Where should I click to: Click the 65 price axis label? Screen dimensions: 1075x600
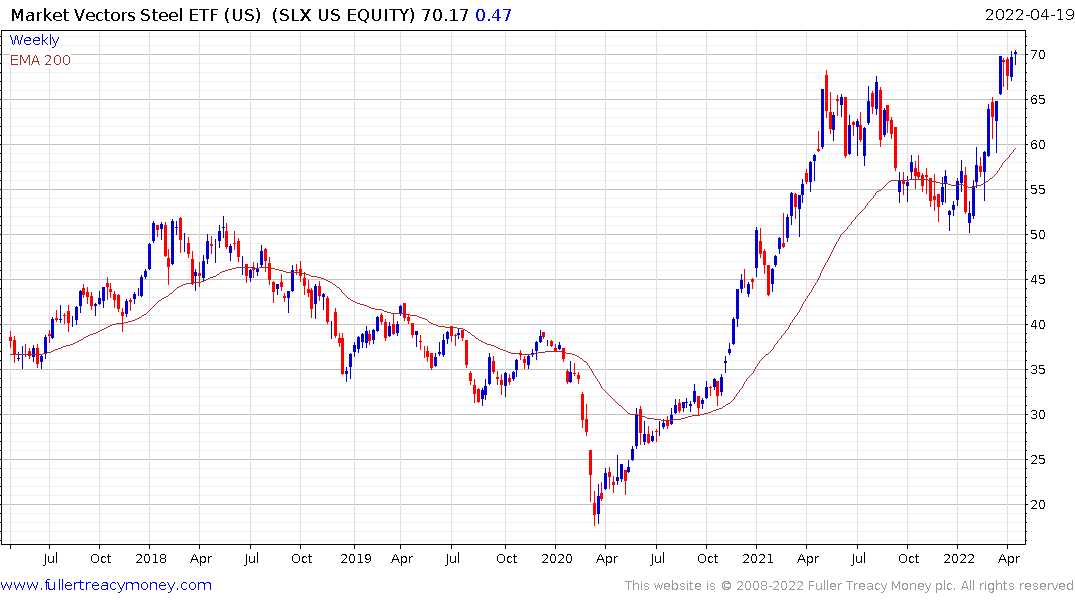coord(1038,99)
